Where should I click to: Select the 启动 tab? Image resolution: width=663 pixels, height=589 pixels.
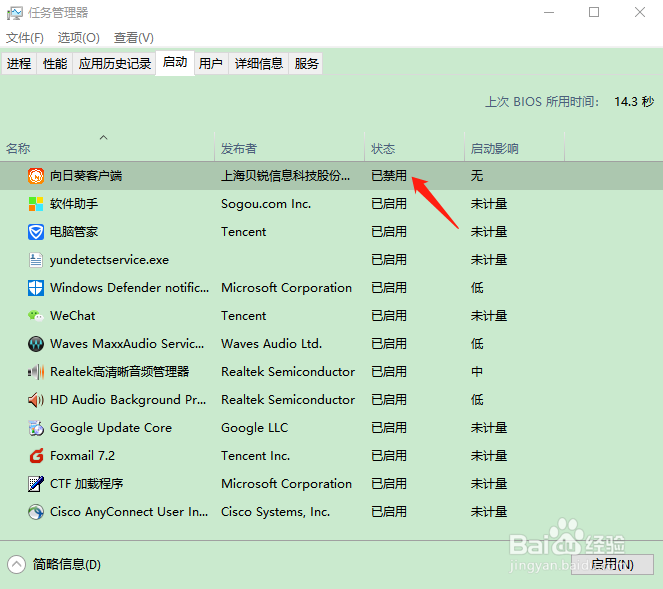click(175, 63)
